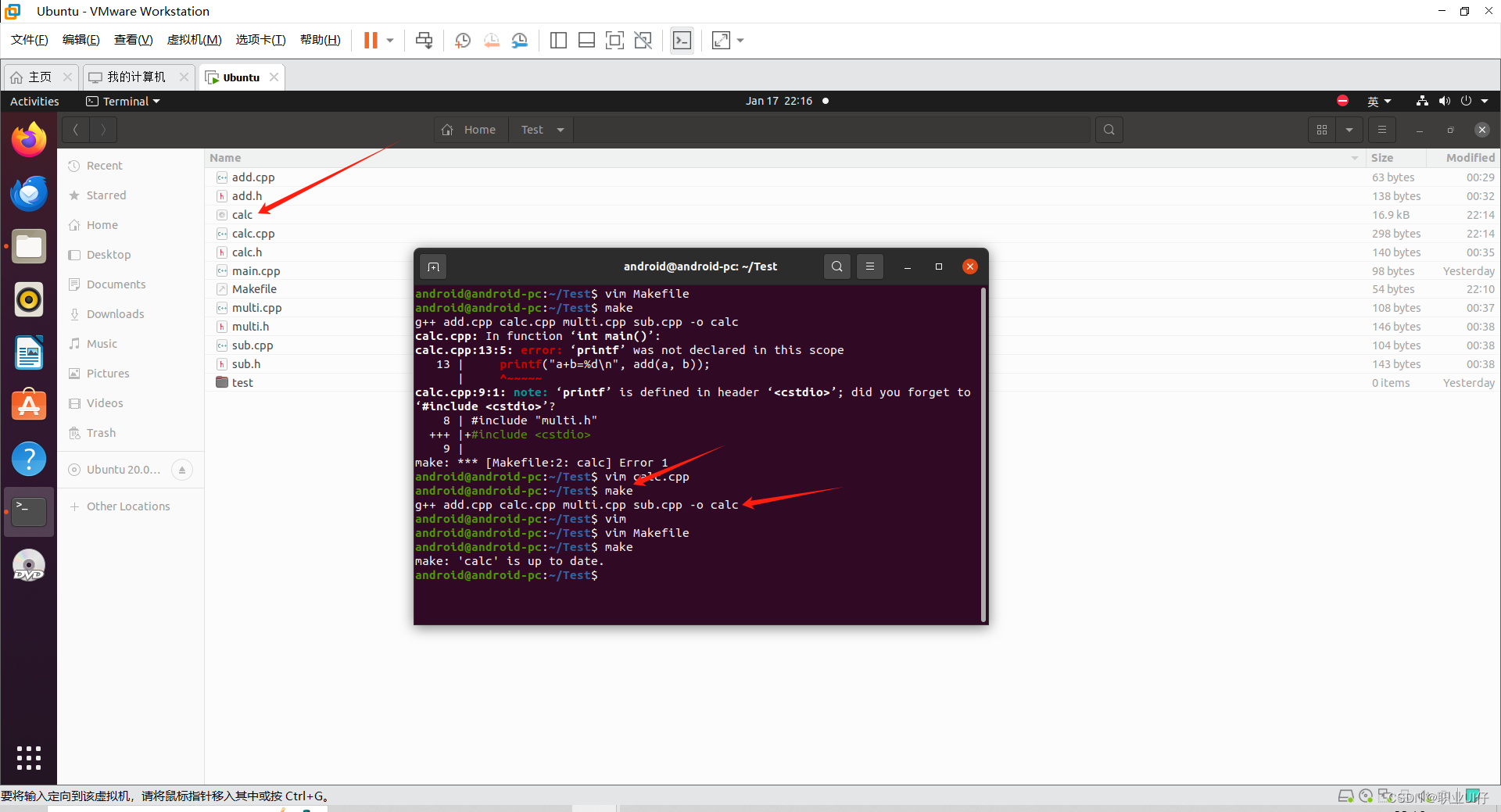
Task: Open VMware 帮助(H) menu
Action: (320, 40)
